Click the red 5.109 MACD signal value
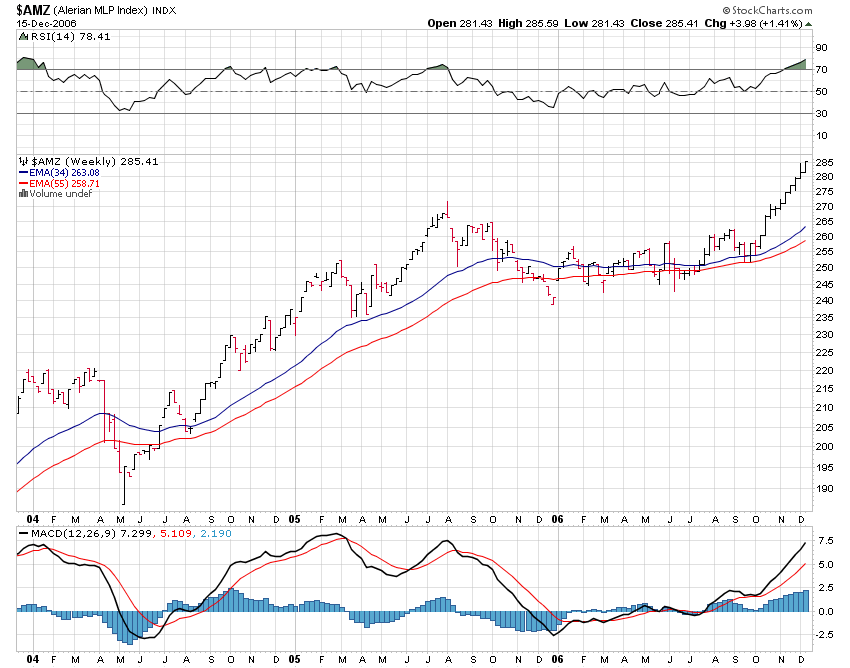This screenshot has height=668, width=850. (x=175, y=534)
